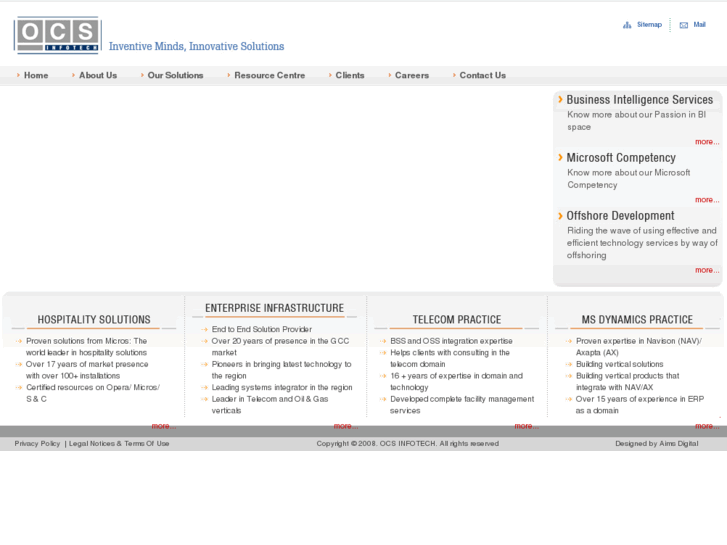Click the arrow beside Microsoft Competency
This screenshot has width=727, height=545.
coord(560,157)
